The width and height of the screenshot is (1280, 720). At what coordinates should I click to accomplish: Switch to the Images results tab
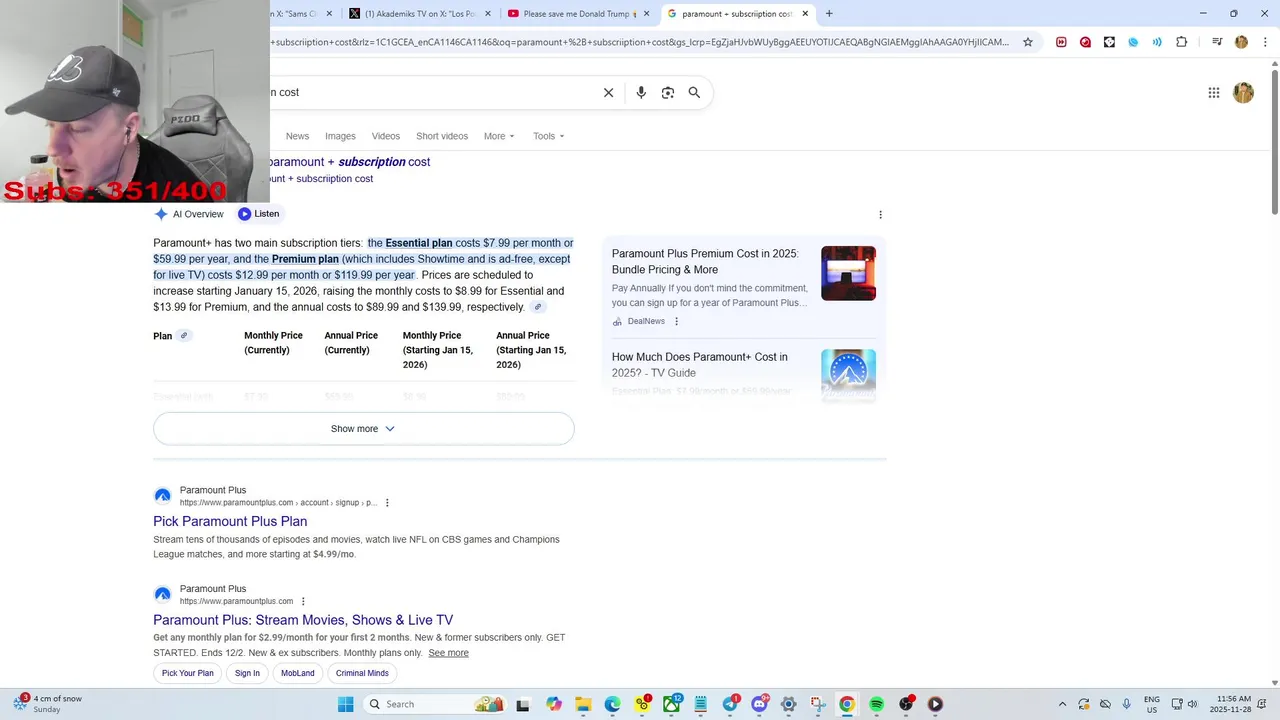pyautogui.click(x=340, y=136)
